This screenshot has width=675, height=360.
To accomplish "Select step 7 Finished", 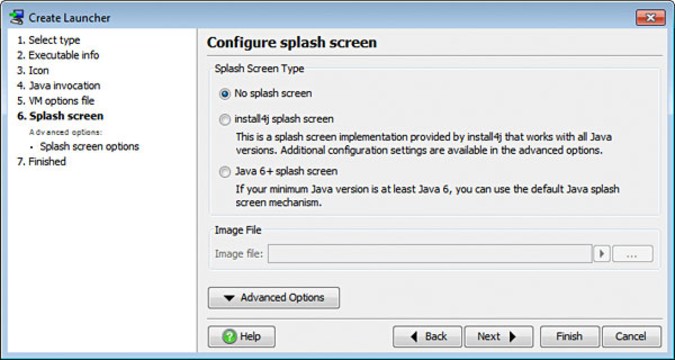I will 41,161.
